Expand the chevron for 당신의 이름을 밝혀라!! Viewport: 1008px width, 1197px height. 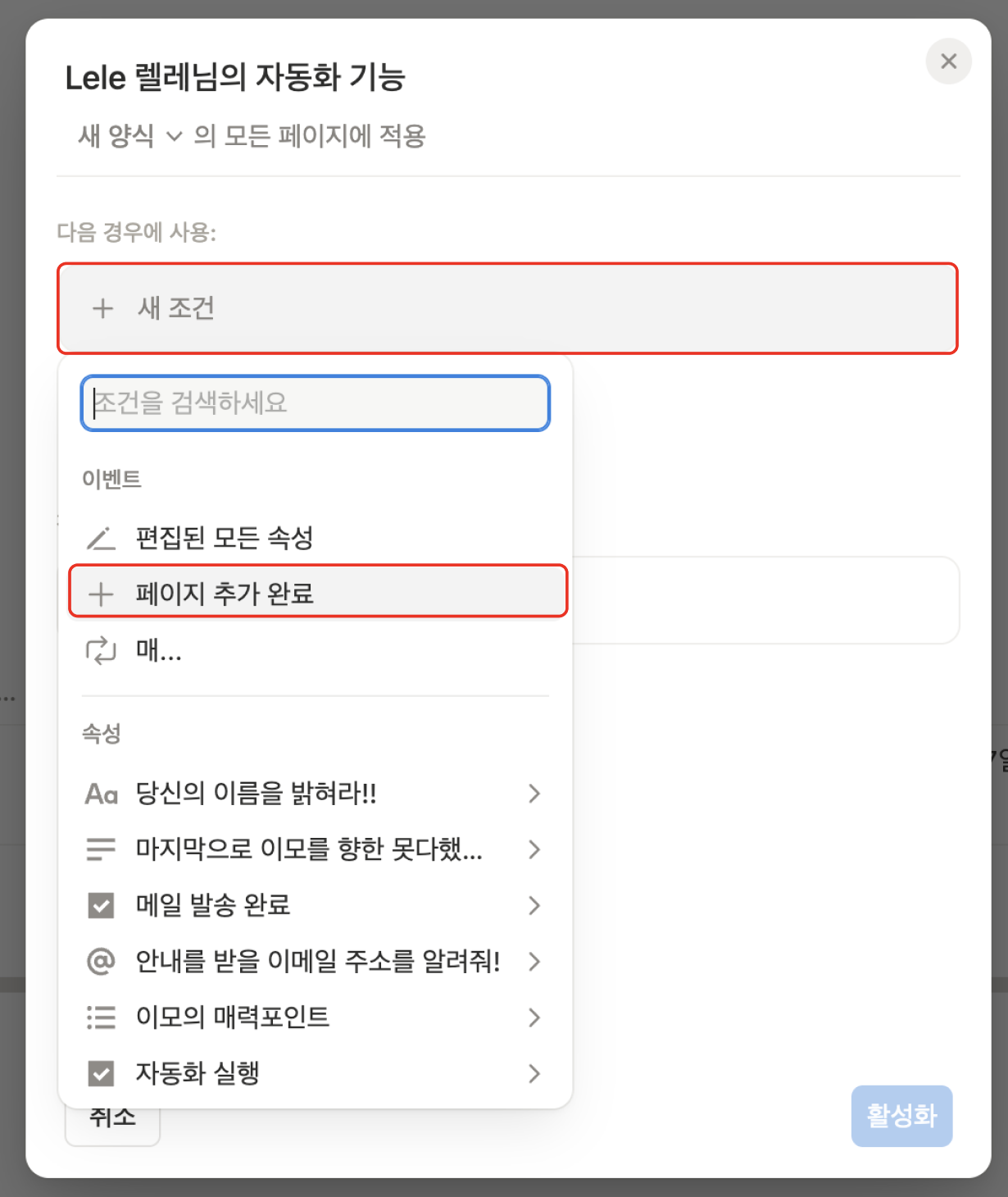click(535, 793)
